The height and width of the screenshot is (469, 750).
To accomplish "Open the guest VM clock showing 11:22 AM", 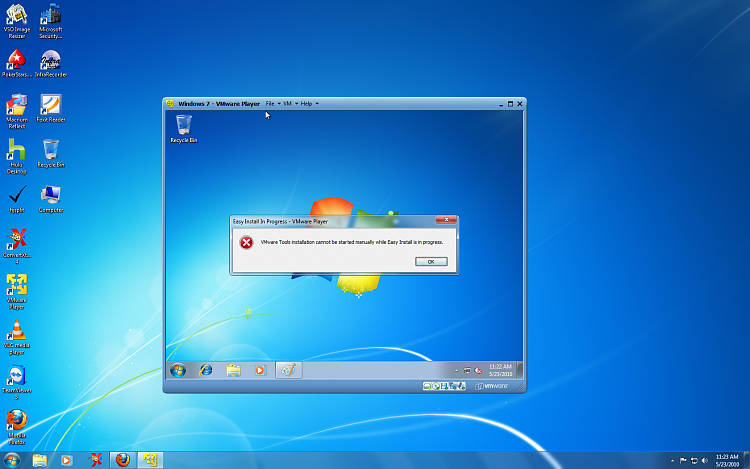I will (x=500, y=370).
